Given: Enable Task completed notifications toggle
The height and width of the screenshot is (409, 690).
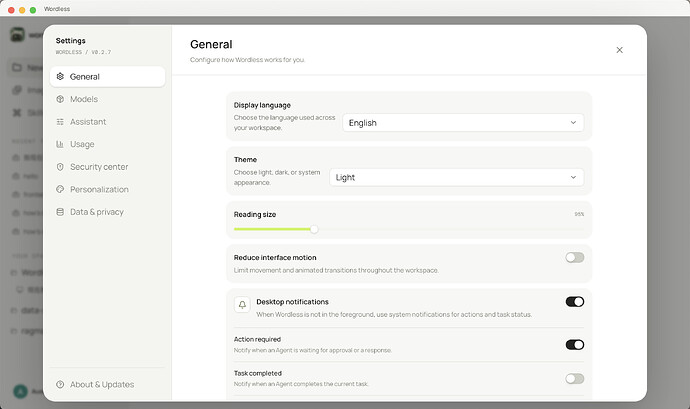Looking at the screenshot, I should tap(575, 379).
